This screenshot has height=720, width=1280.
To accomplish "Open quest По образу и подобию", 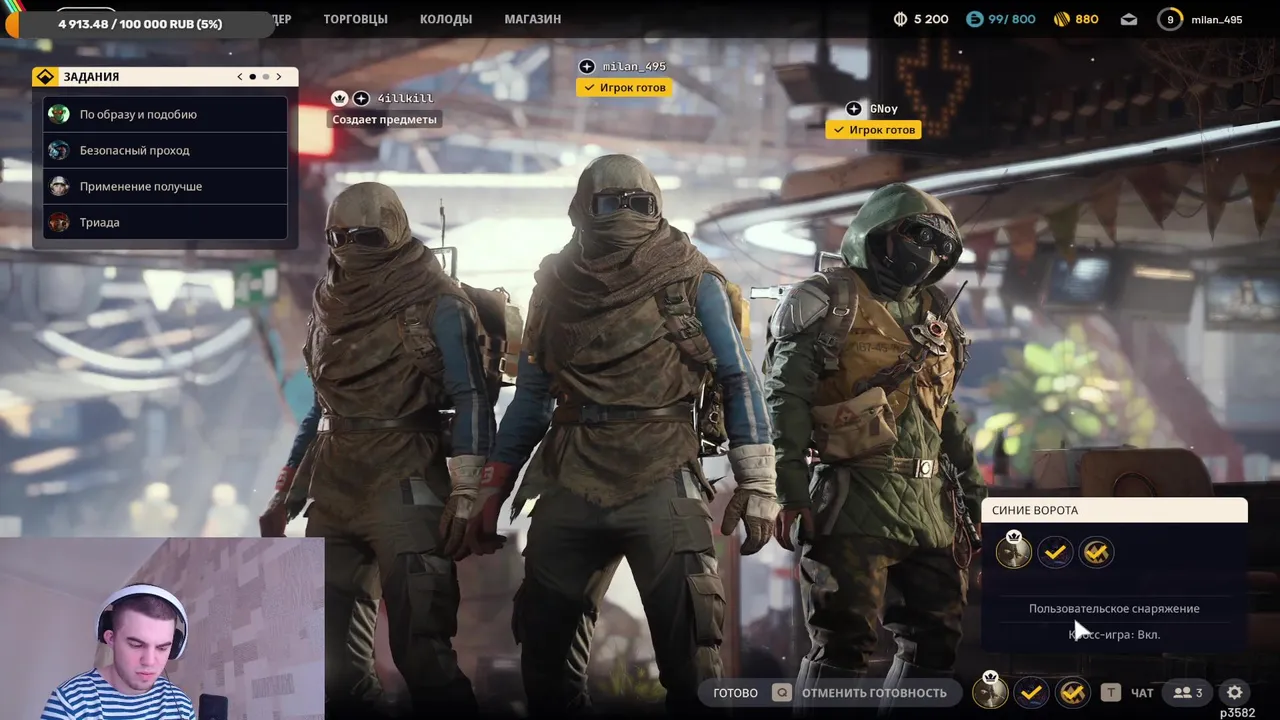I will point(165,114).
